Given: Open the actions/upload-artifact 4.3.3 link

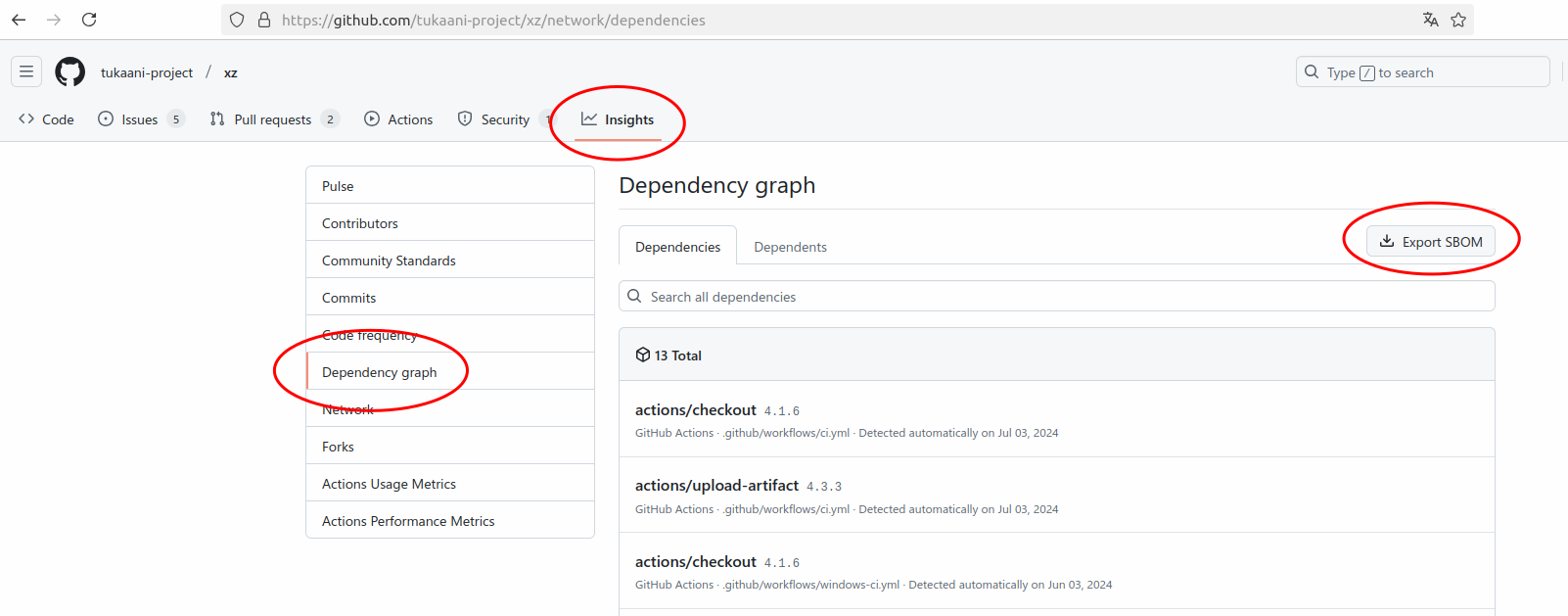Looking at the screenshot, I should coord(717,485).
